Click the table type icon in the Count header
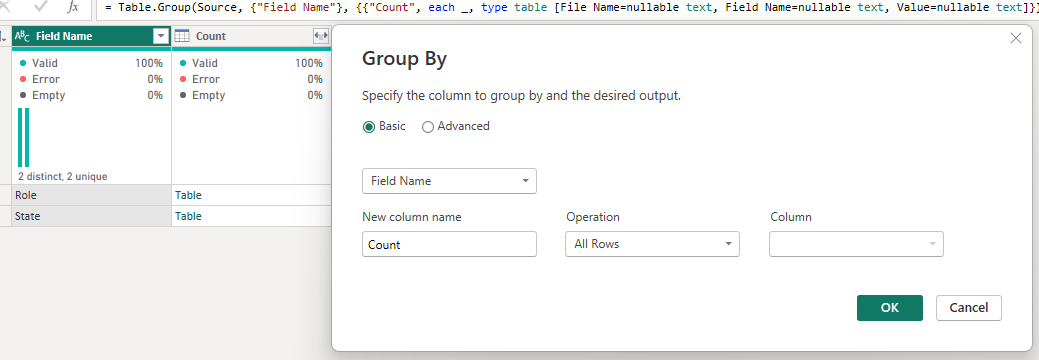 pos(182,36)
